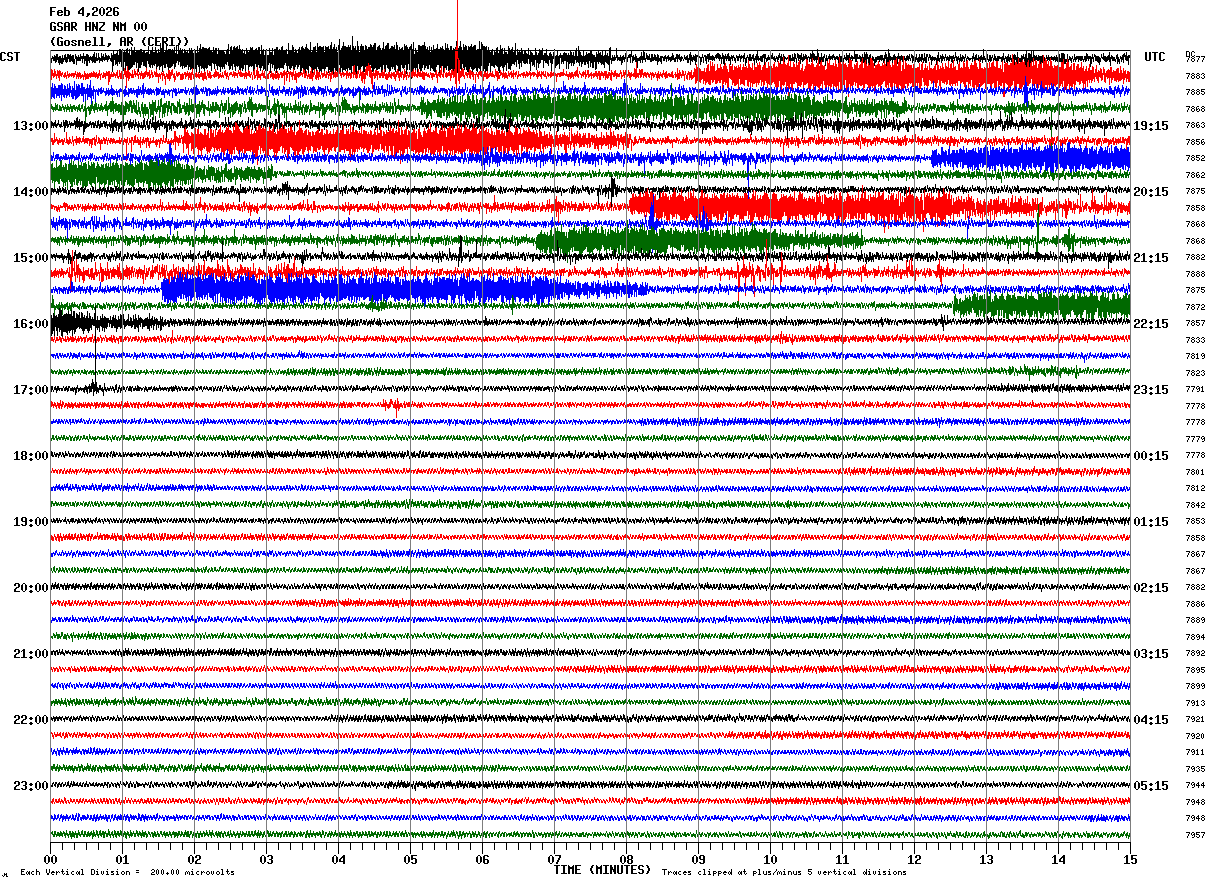
Task: Click the 'Feb 4,2026' date header
Action: [x=84, y=12]
